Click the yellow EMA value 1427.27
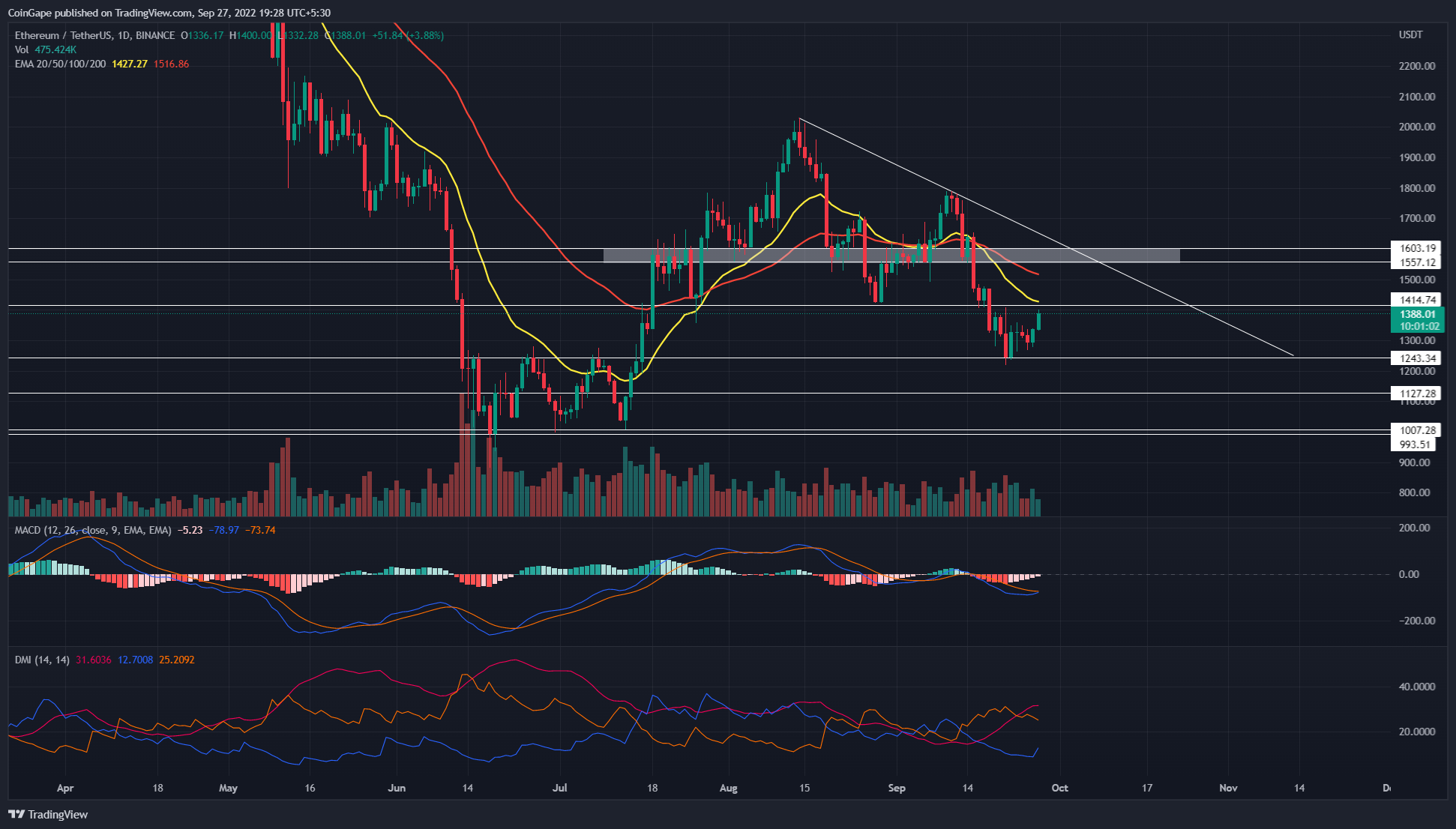1456x829 pixels. [129, 64]
